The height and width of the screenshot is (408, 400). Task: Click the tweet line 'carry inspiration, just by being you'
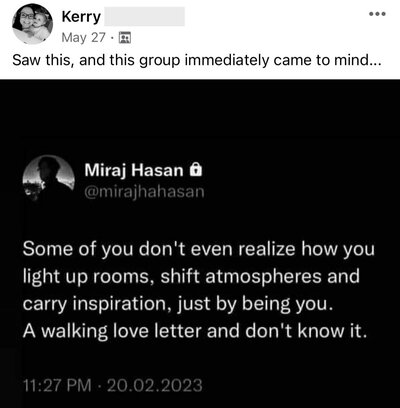click(x=178, y=304)
